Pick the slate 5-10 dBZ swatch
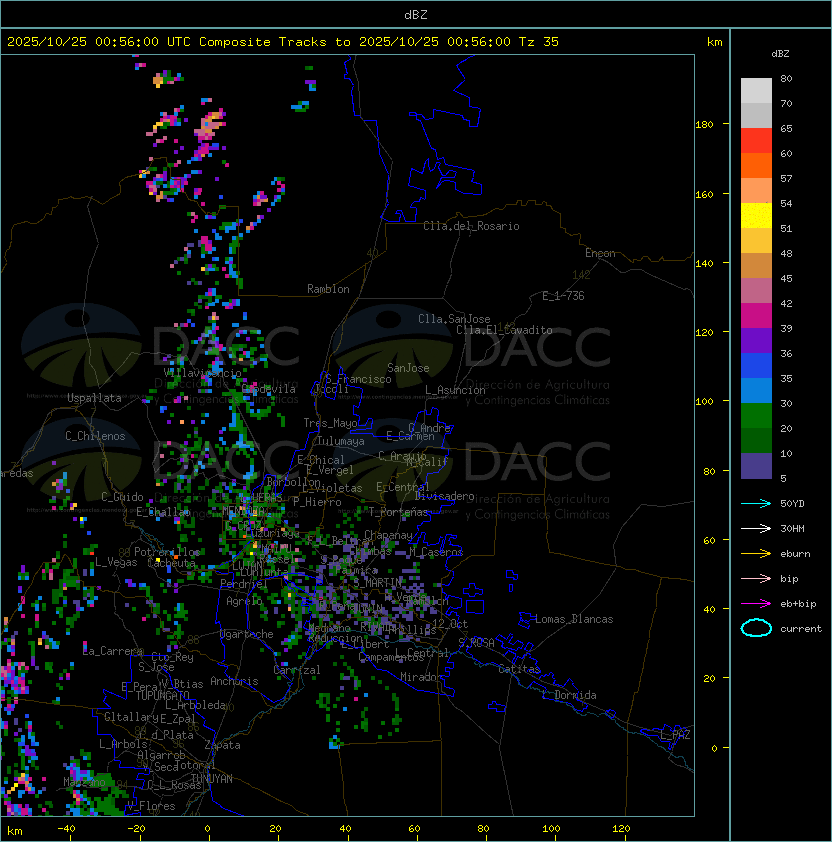Image resolution: width=832 pixels, height=842 pixels. click(756, 466)
